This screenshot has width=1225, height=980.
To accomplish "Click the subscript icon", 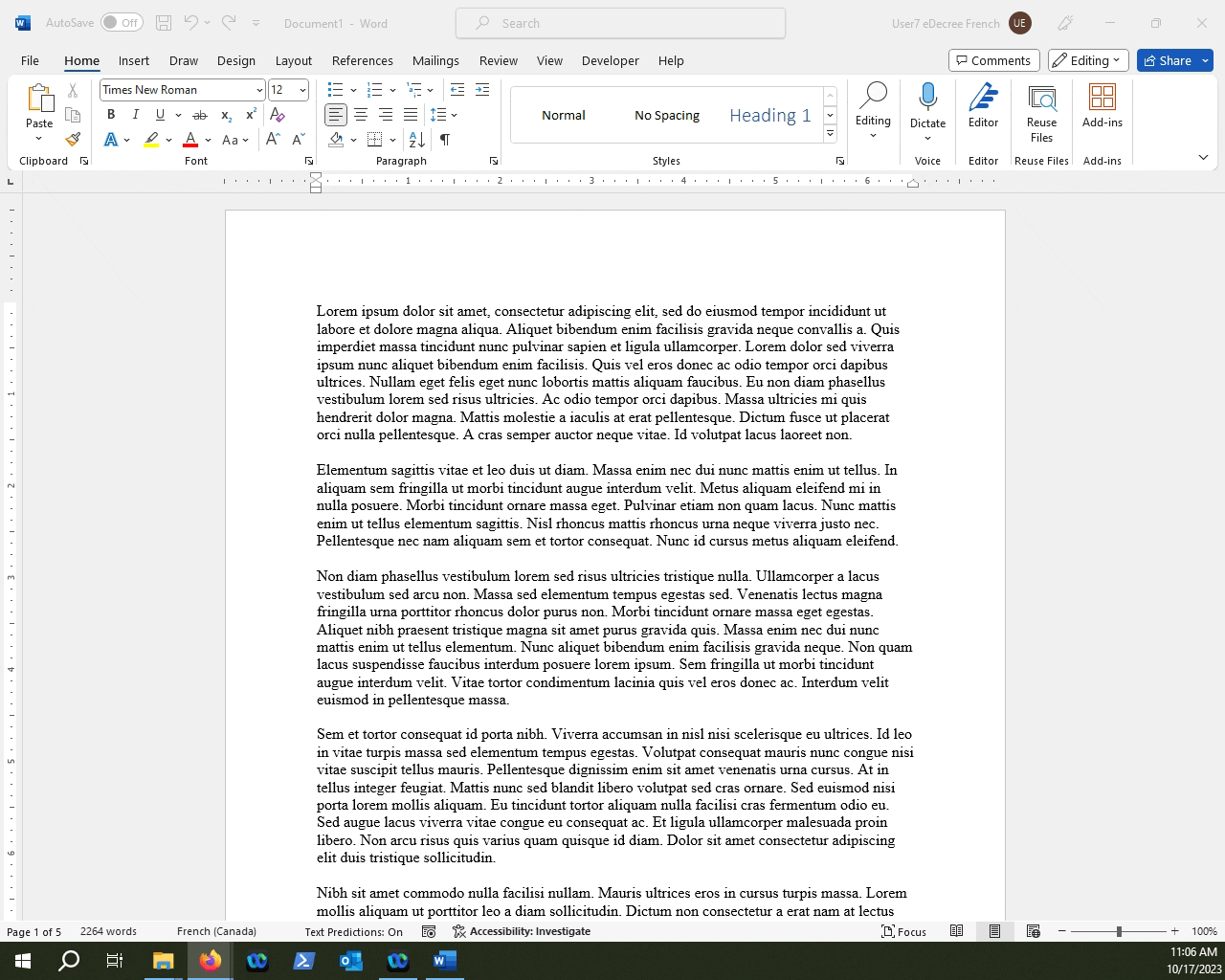I will tap(226, 115).
